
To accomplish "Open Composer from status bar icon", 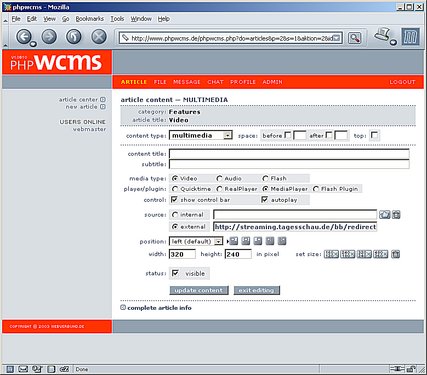I will (37, 369).
